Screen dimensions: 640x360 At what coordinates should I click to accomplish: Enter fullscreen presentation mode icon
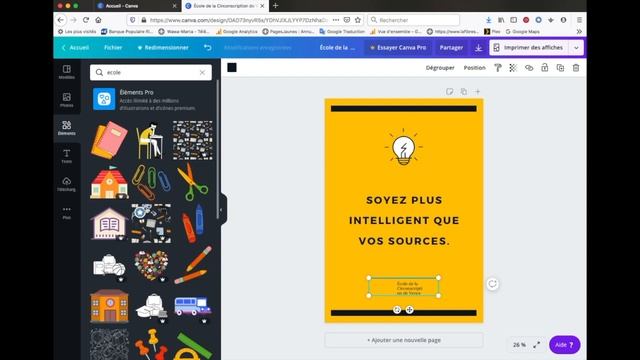537,345
